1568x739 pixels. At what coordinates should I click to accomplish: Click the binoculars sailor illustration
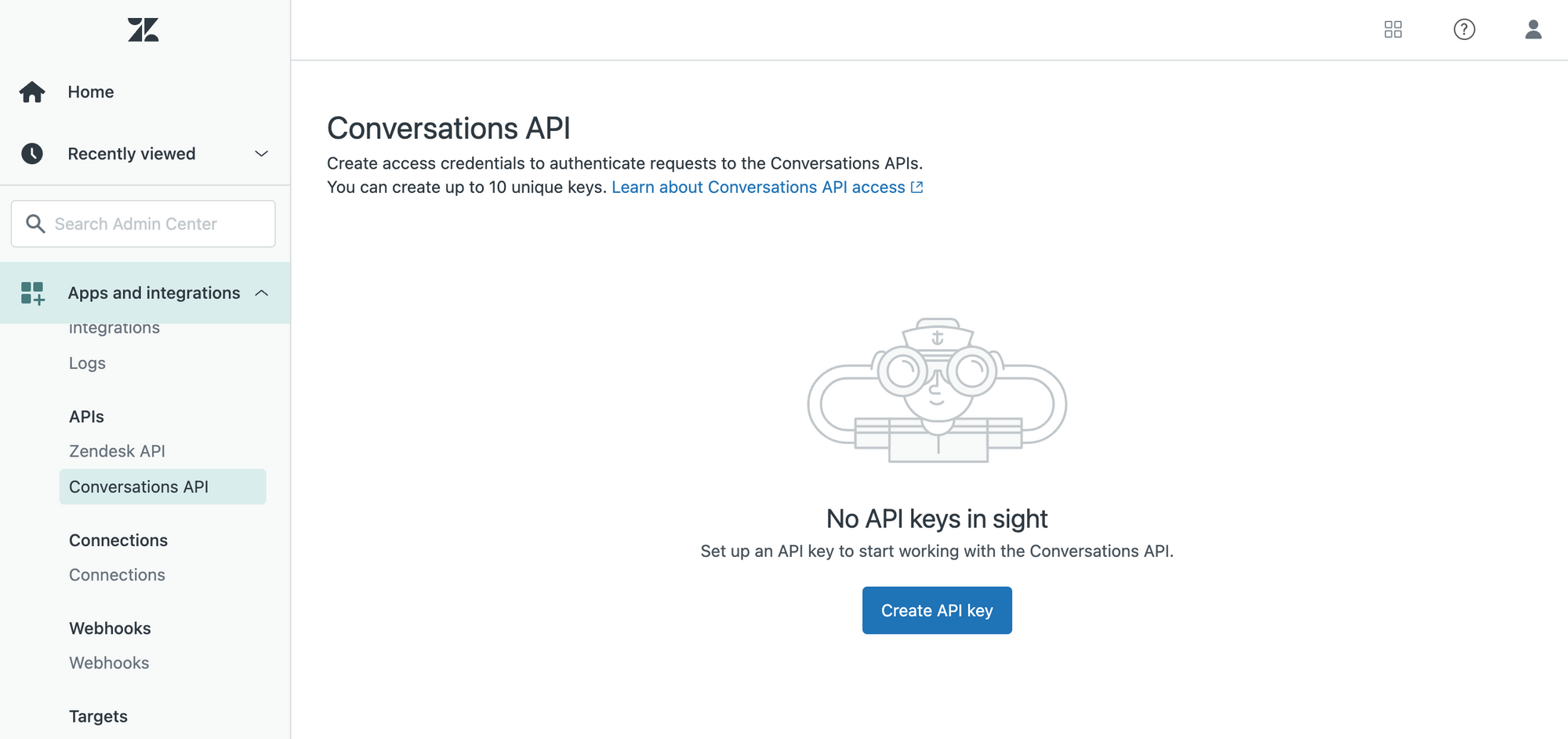pyautogui.click(x=937, y=390)
